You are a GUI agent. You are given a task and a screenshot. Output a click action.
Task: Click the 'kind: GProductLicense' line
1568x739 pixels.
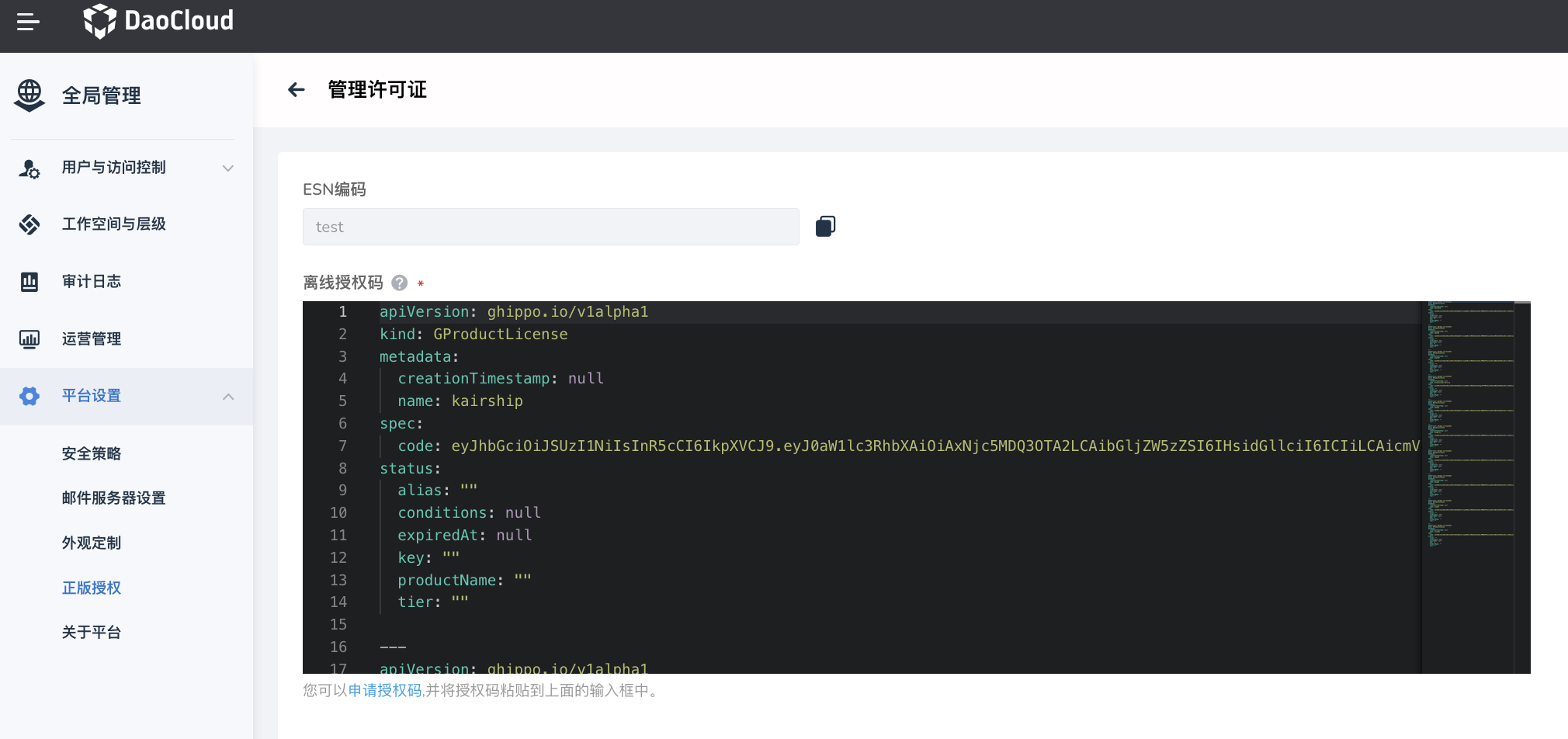tap(474, 335)
